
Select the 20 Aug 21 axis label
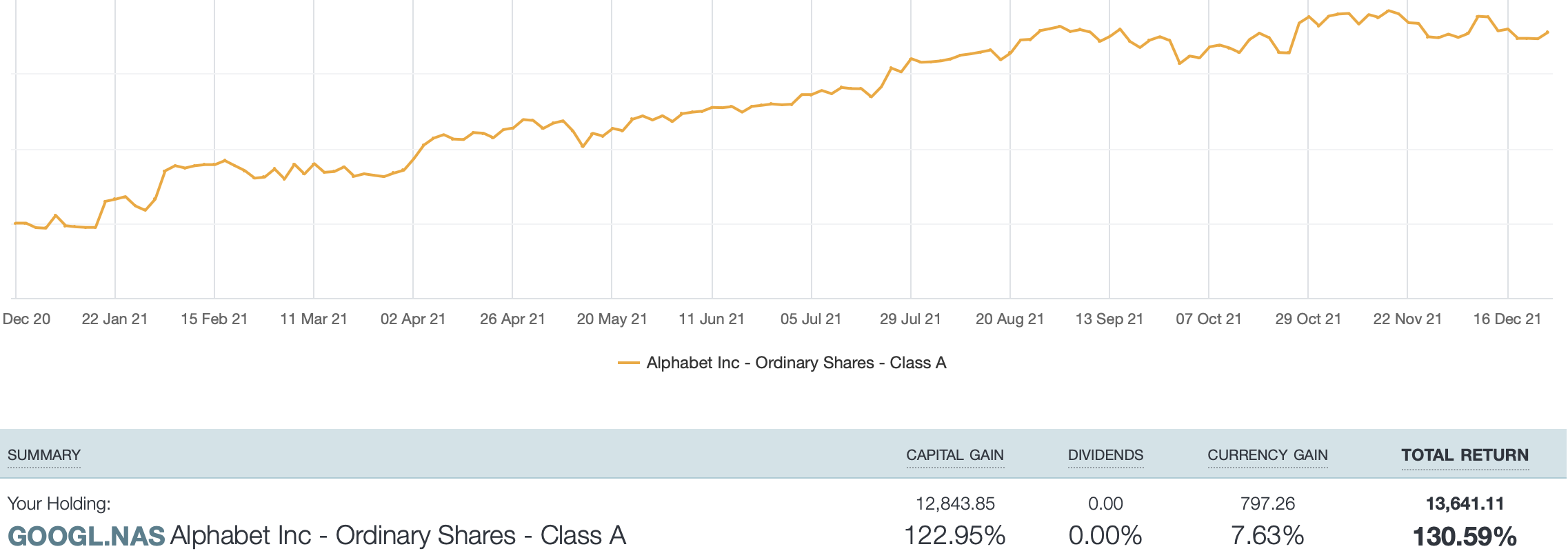click(1009, 319)
